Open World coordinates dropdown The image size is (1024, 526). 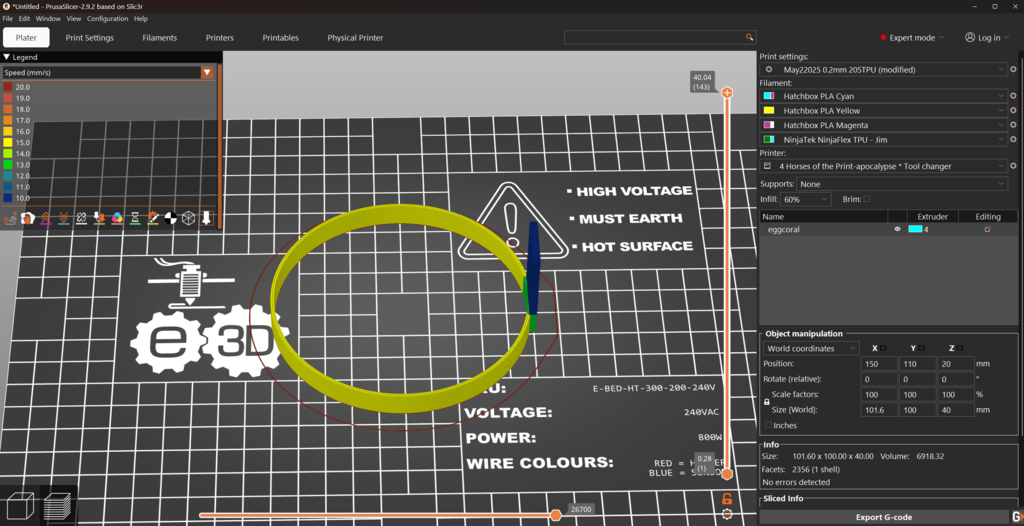point(810,349)
